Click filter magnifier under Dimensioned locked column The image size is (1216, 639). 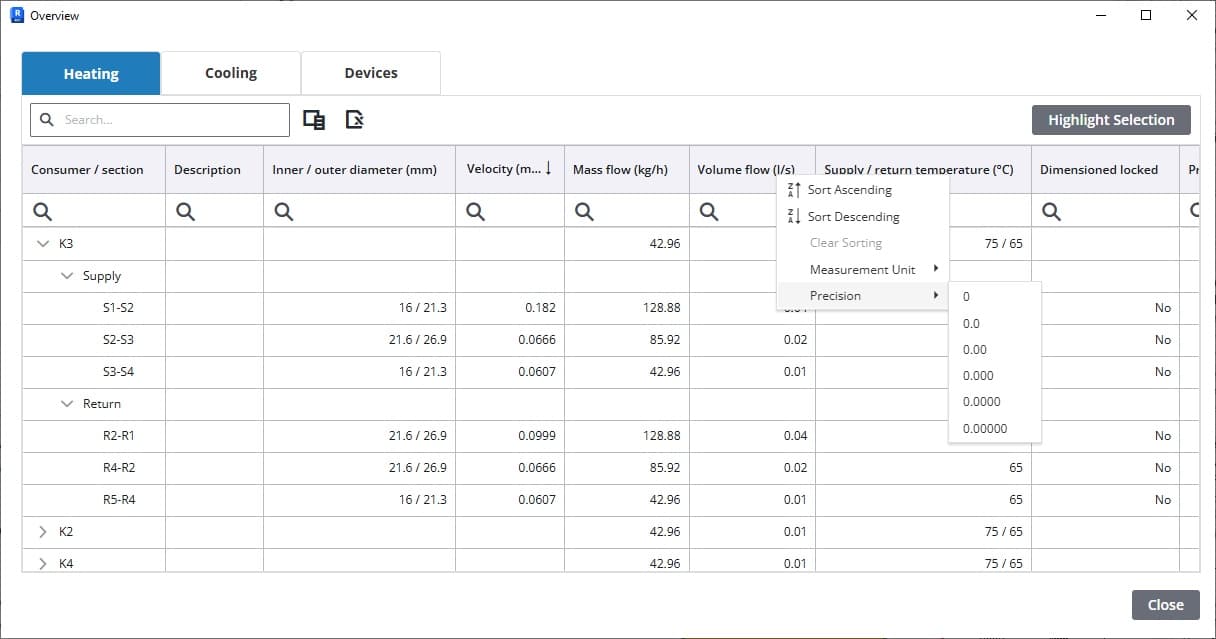pos(1052,211)
